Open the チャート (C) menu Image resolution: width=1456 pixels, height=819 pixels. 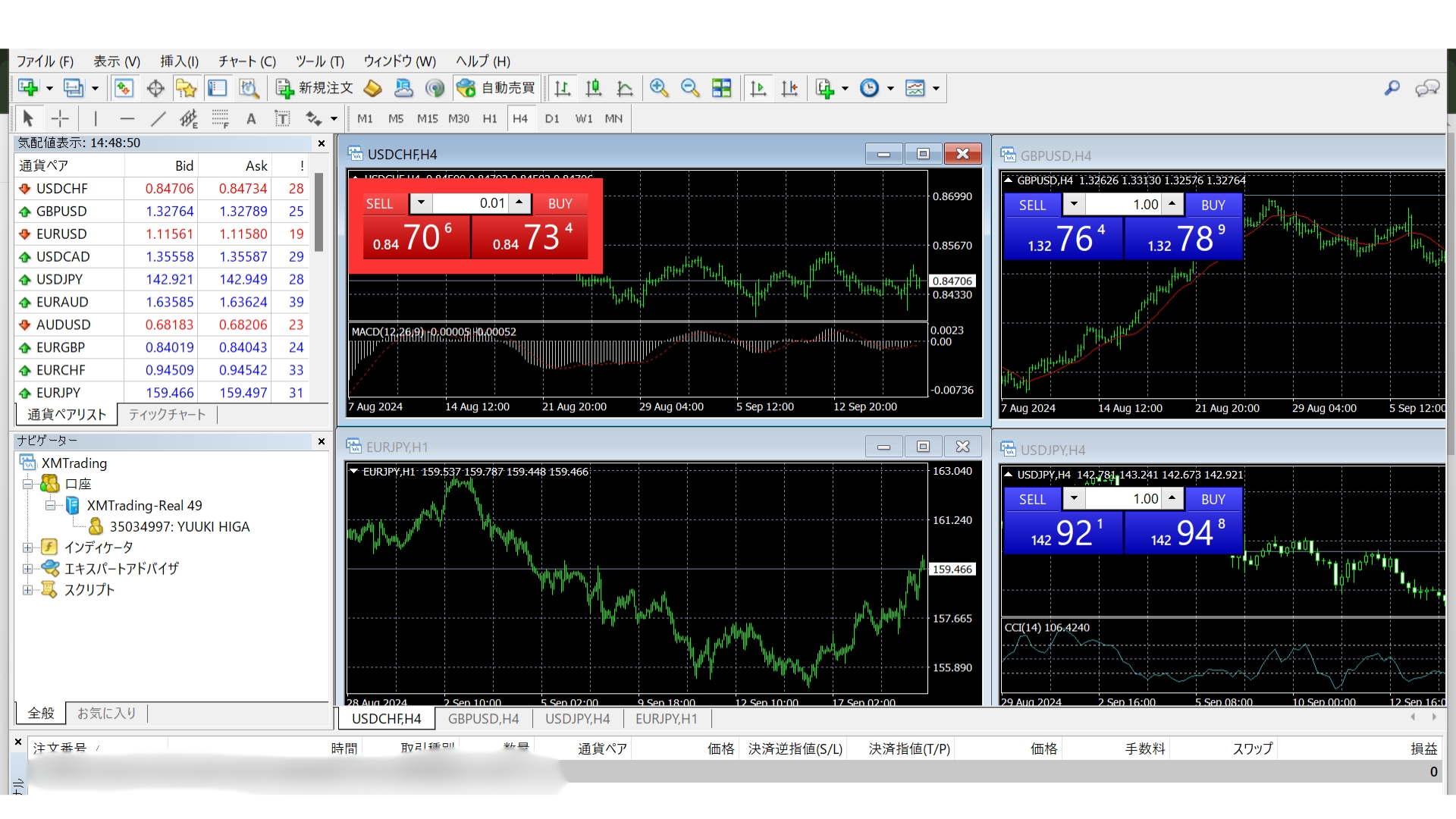(x=246, y=61)
